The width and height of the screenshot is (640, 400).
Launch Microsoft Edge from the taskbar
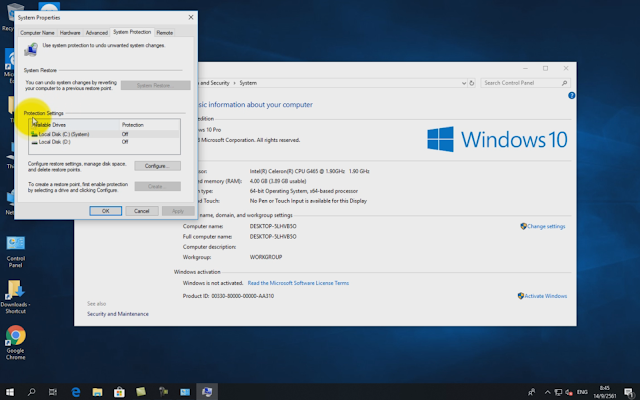(76, 392)
